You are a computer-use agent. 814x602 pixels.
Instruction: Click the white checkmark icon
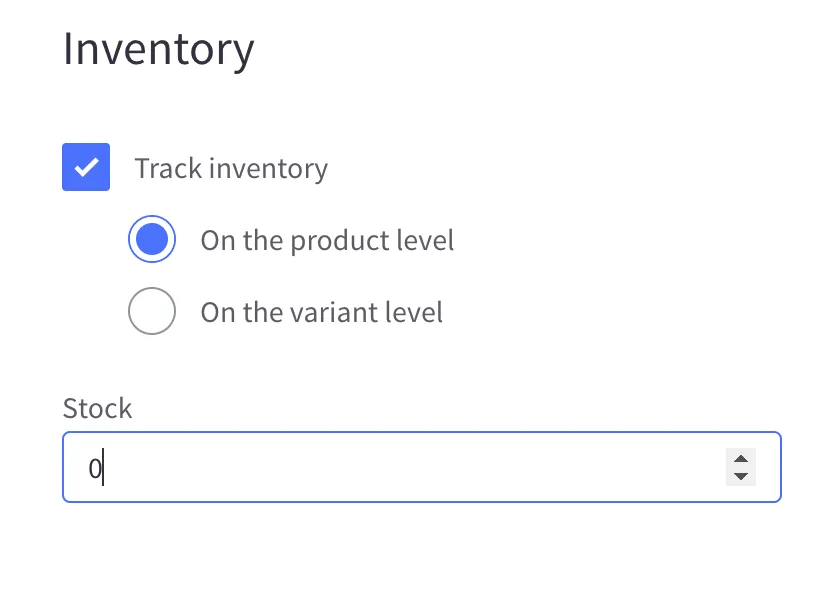click(86, 167)
